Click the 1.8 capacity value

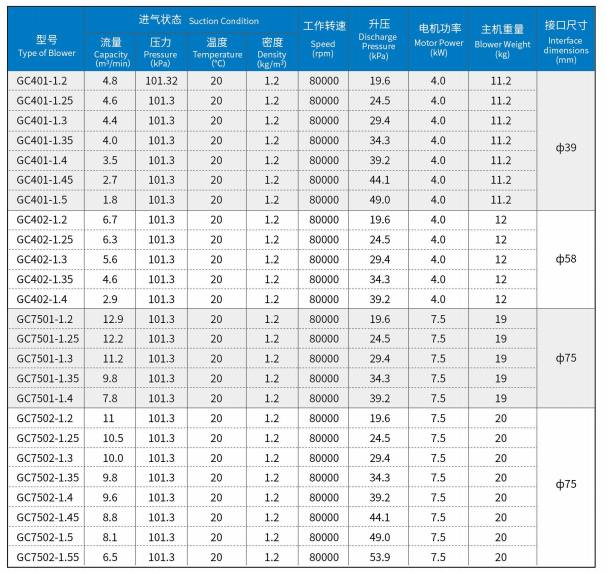click(110, 200)
